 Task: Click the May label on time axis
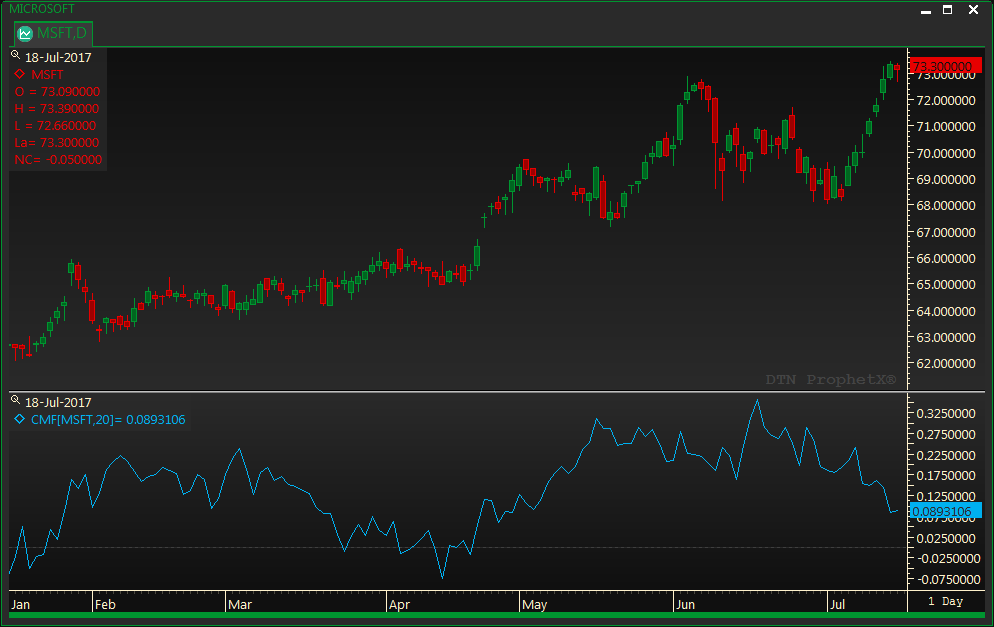(534, 605)
